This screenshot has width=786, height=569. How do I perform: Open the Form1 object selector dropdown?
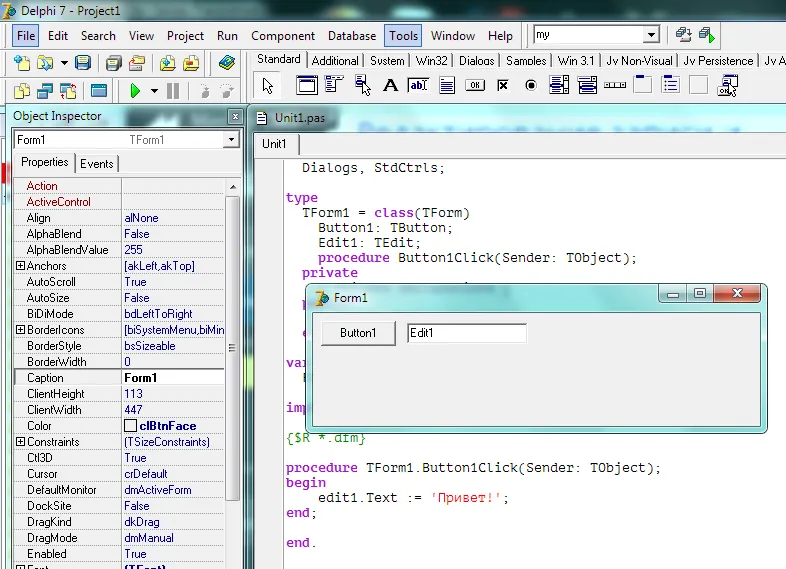(x=231, y=140)
